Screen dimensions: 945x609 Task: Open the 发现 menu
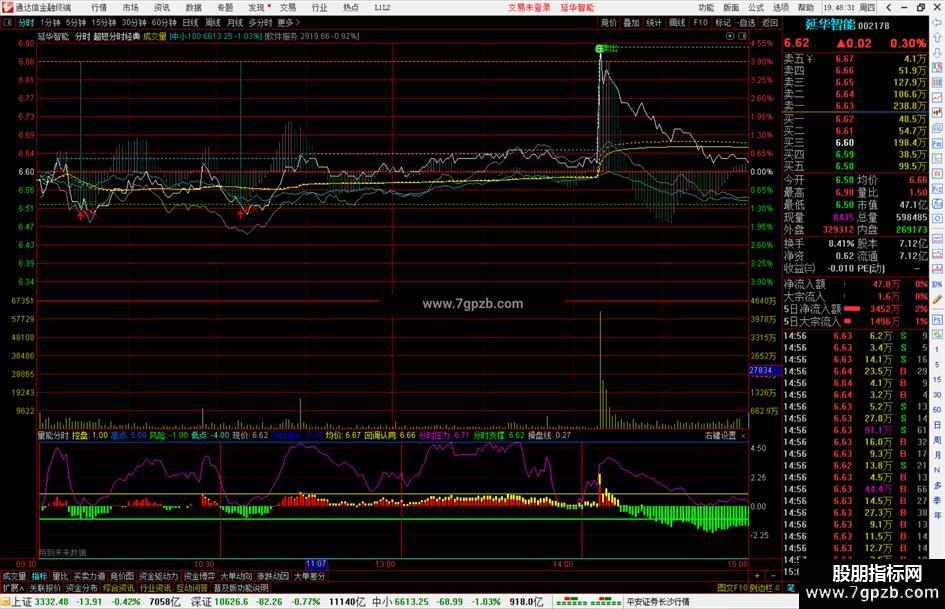tap(257, 7)
